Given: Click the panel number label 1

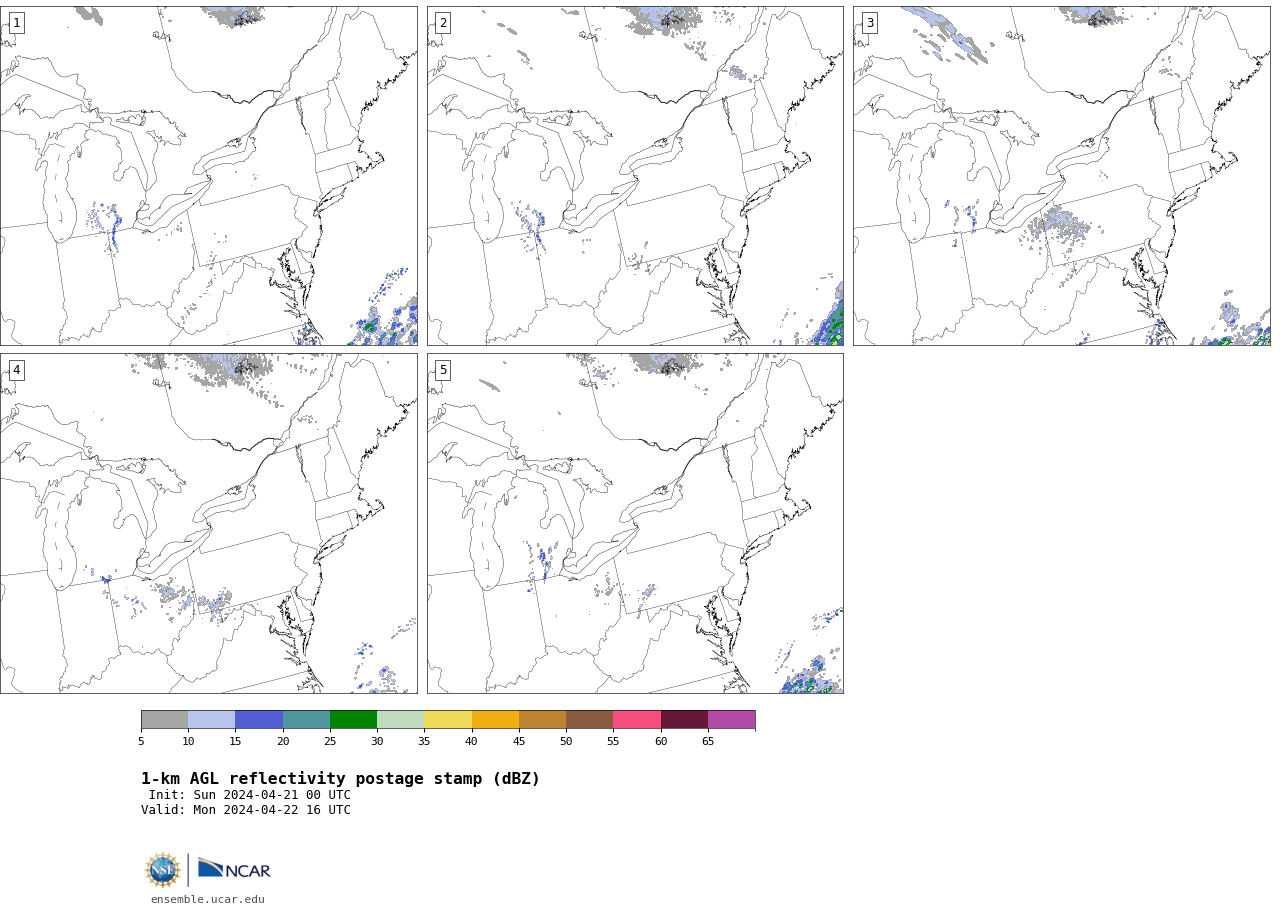Looking at the screenshot, I should pos(16,23).
